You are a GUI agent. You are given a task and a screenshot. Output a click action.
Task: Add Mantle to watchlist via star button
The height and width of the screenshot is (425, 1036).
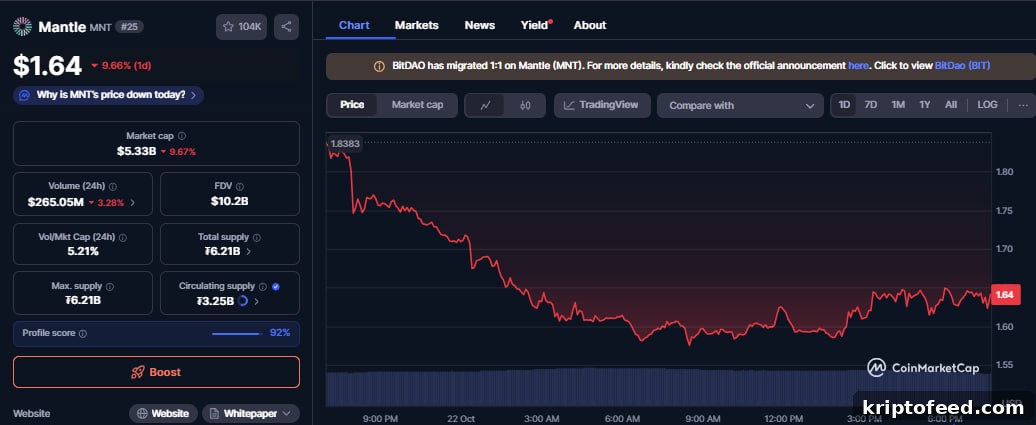(241, 26)
